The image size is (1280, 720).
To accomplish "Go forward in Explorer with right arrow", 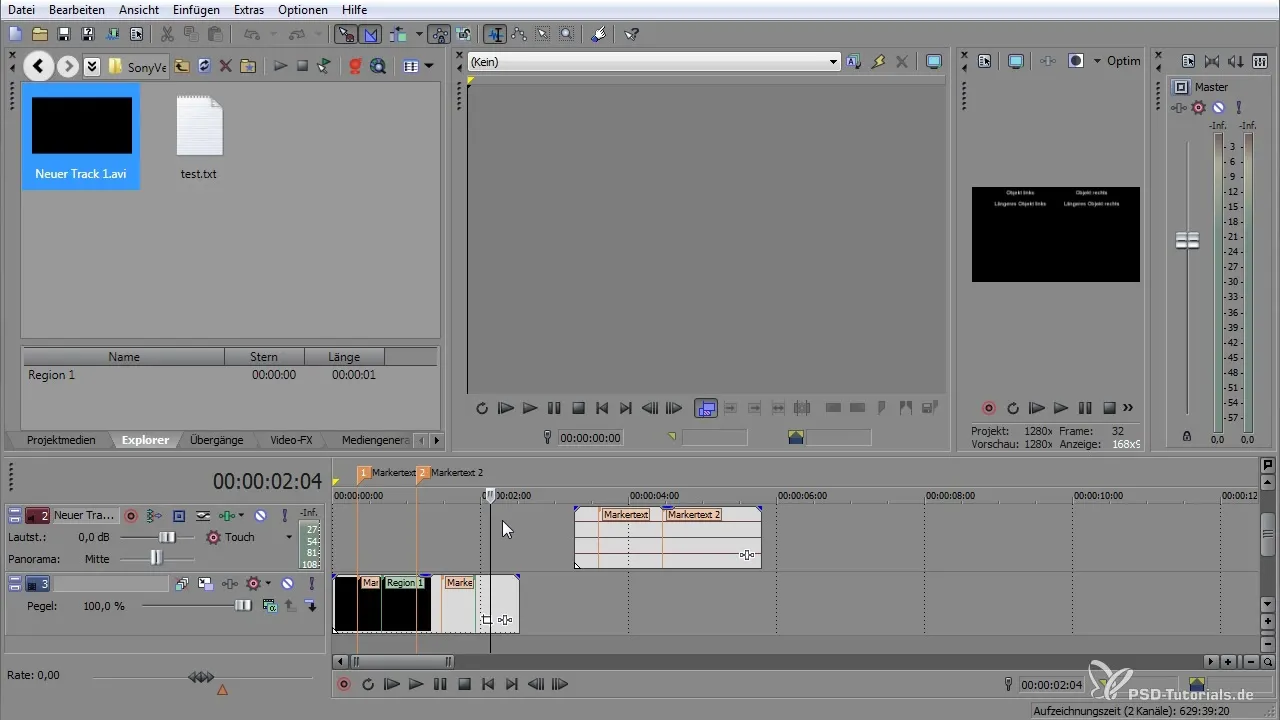I will (67, 66).
